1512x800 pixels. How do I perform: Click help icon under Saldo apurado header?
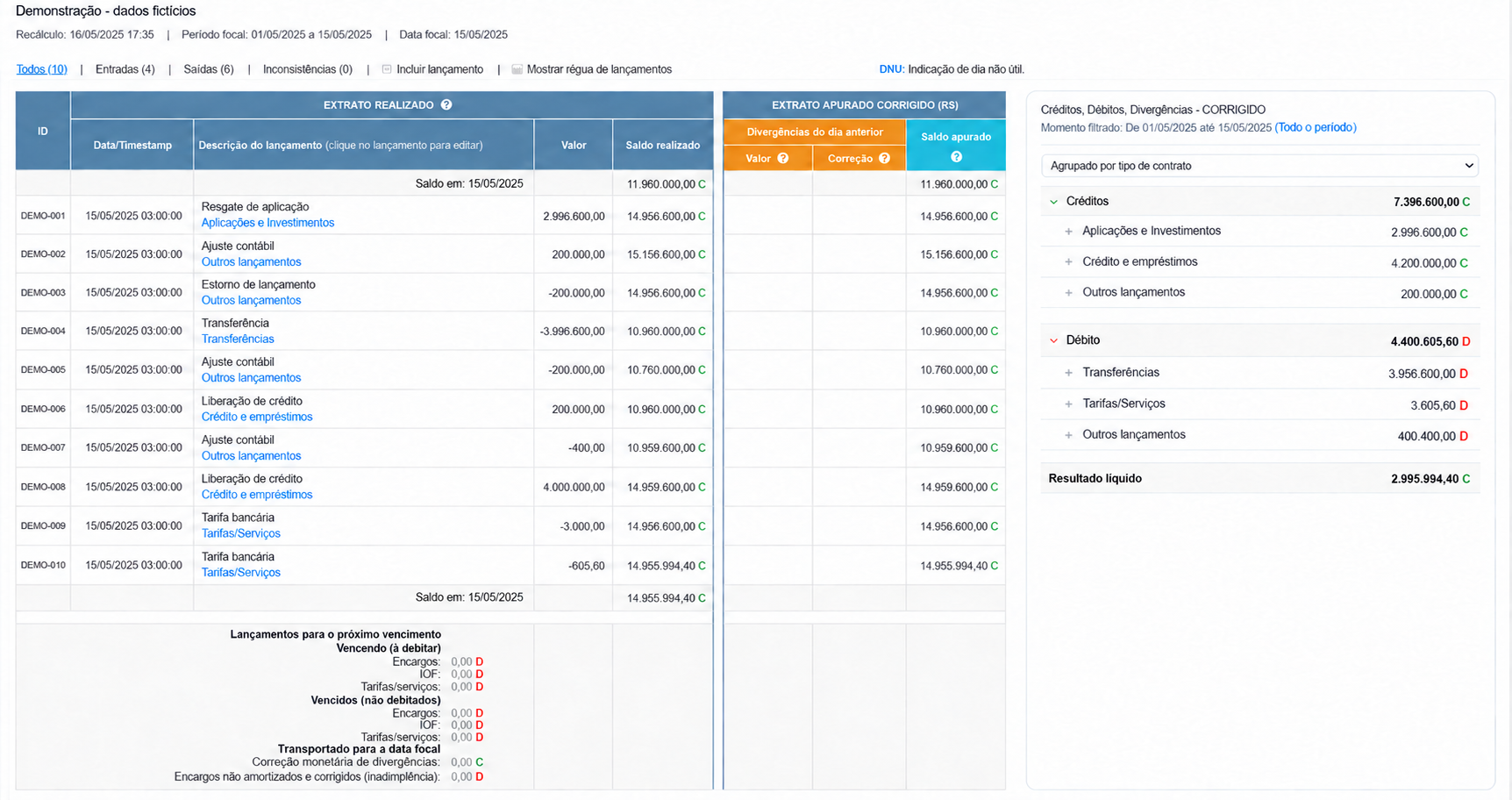(956, 157)
